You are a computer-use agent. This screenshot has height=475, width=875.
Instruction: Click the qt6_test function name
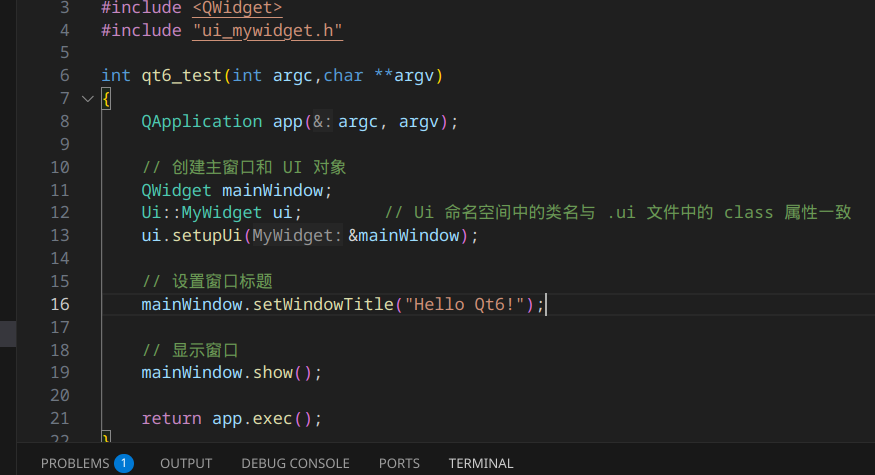(182, 75)
